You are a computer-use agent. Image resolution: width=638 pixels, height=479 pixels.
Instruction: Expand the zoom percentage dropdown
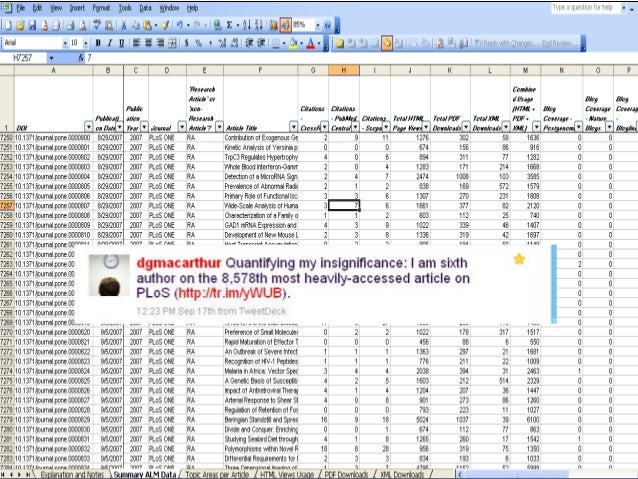click(318, 26)
